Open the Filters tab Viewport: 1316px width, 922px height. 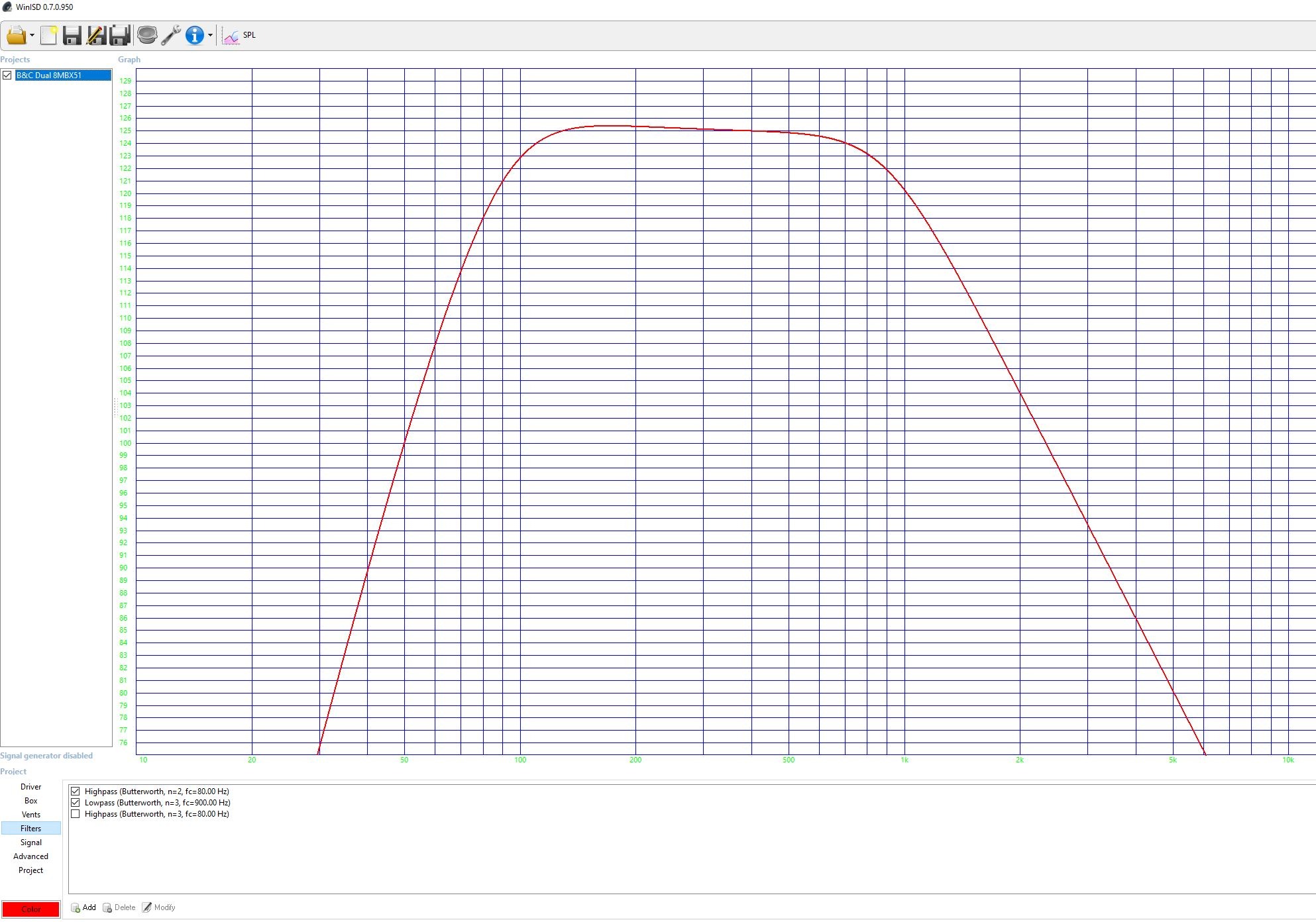pos(31,829)
